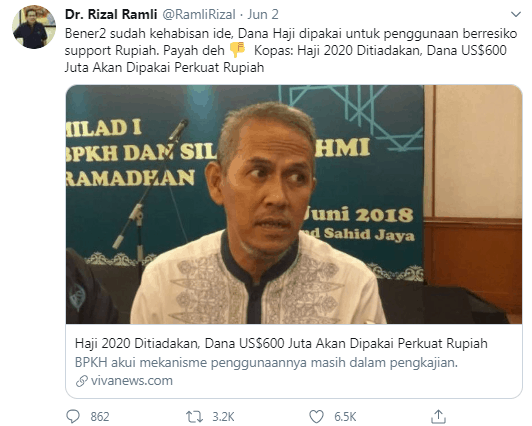Open the vivanews.com domain link

132,381
